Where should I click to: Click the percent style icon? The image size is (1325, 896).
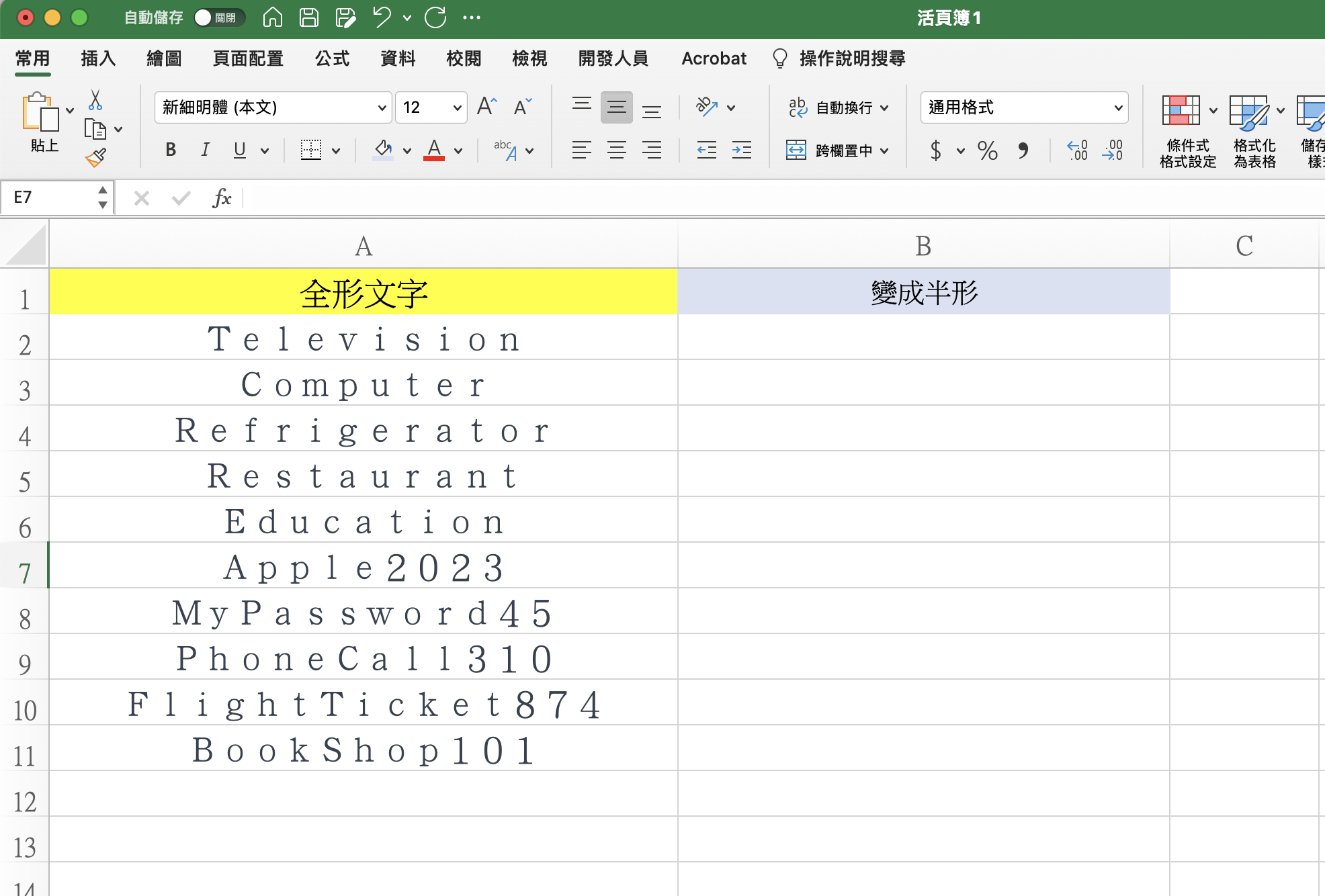coord(987,150)
